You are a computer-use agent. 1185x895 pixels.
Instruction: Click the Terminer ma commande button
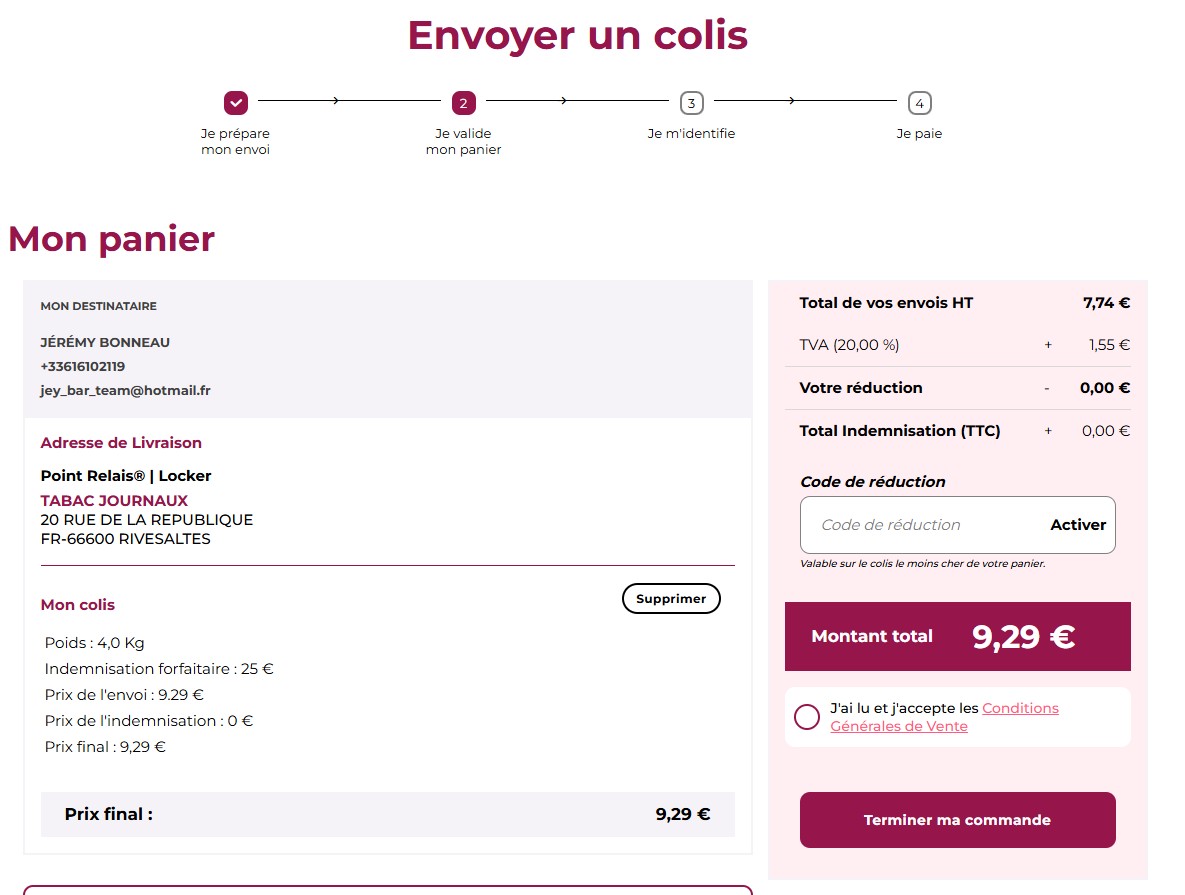957,820
